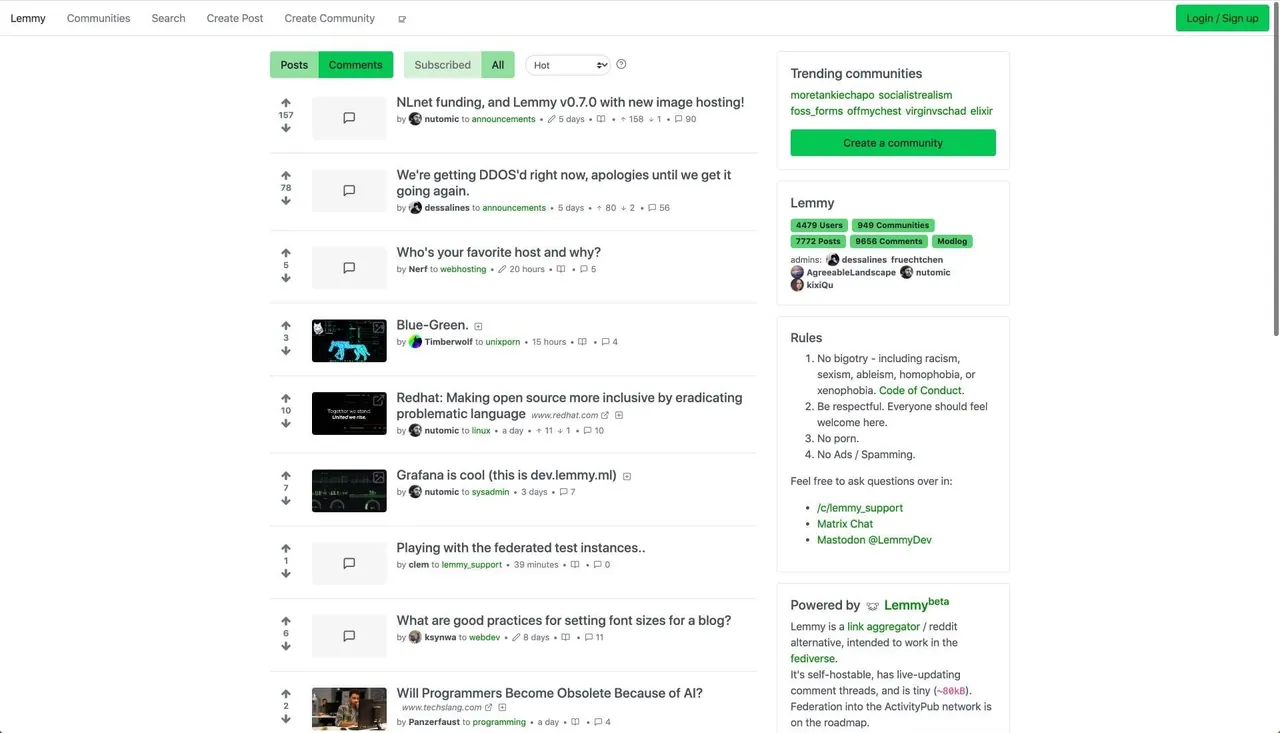Upvote the DDOS'd apologies post
Screen dimensions: 1280x733
click(x=286, y=176)
